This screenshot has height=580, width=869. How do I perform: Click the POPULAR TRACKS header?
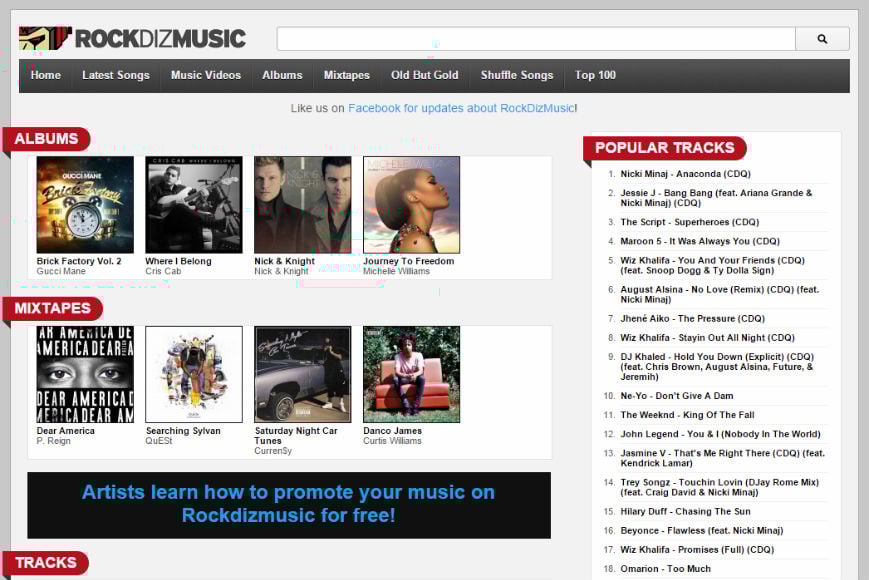tap(665, 148)
